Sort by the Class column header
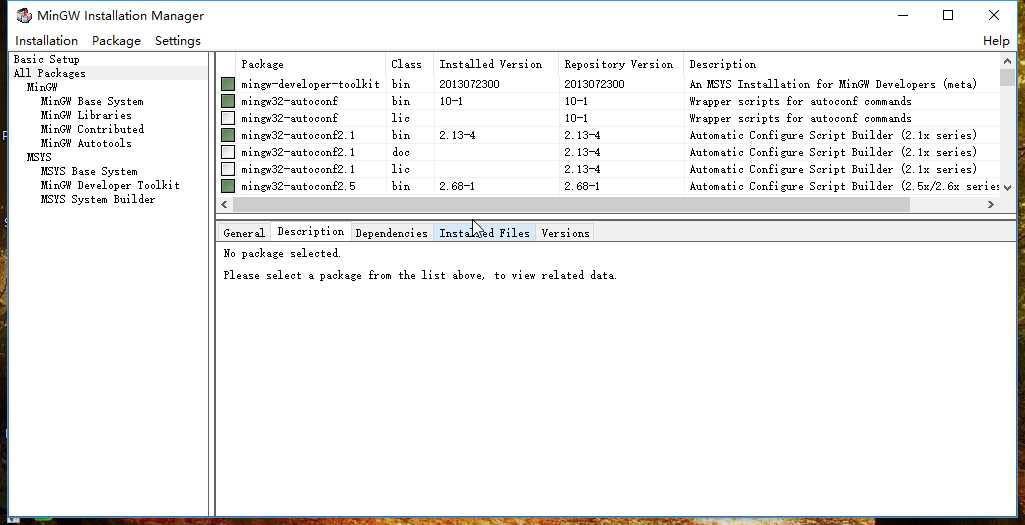This screenshot has height=525, width=1025. coord(409,64)
